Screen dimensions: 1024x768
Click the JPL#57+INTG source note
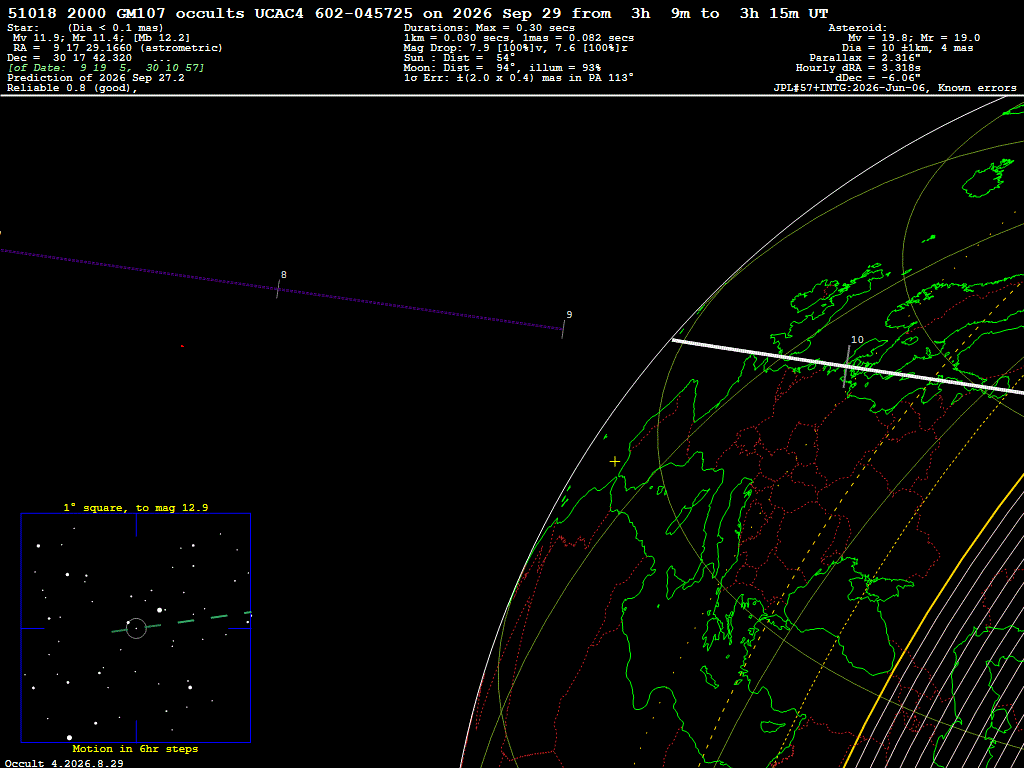895,88
